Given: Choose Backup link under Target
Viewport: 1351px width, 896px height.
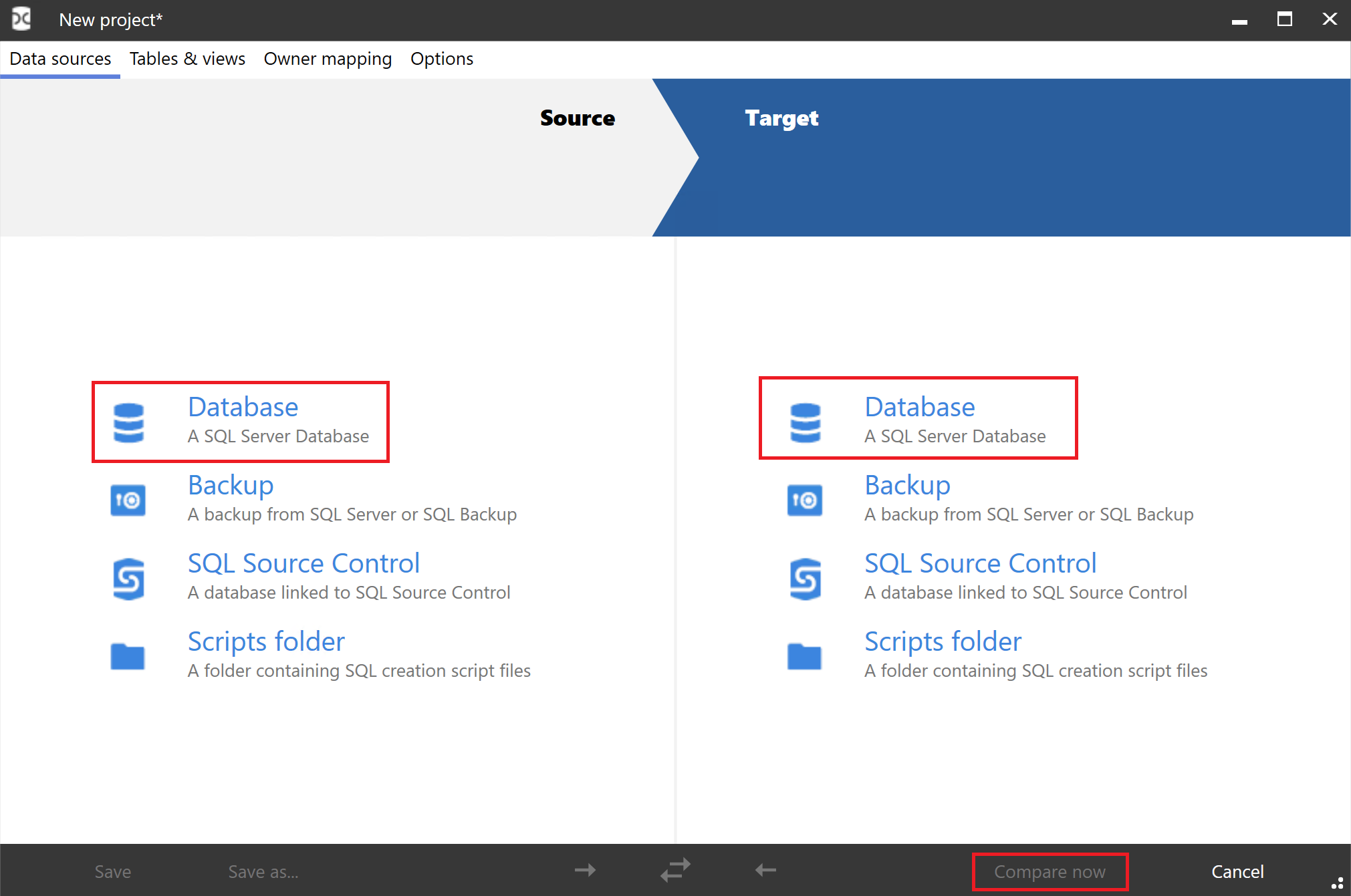Looking at the screenshot, I should click(x=907, y=486).
